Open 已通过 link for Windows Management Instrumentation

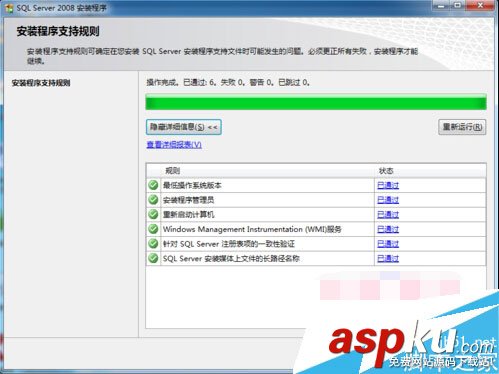388,229
